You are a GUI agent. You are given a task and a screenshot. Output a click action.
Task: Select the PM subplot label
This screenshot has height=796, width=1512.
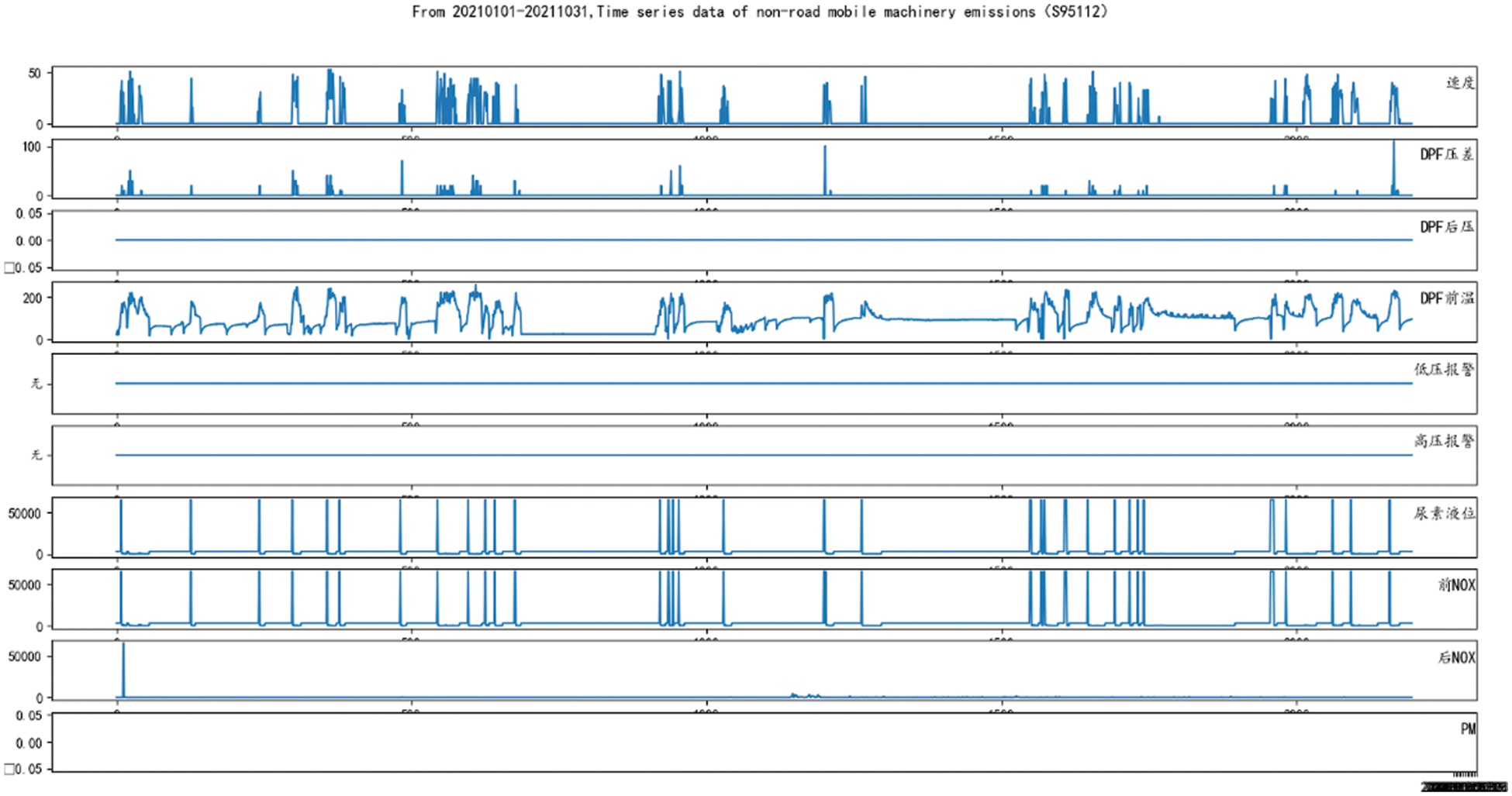click(x=1468, y=729)
